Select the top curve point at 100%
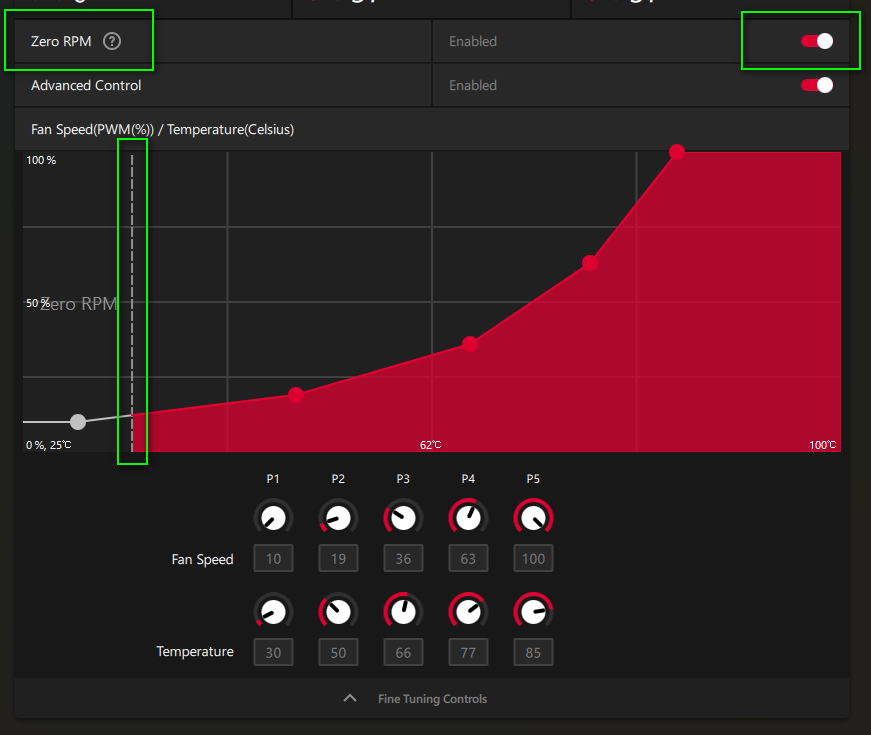Viewport: 871px width, 735px height. click(677, 152)
